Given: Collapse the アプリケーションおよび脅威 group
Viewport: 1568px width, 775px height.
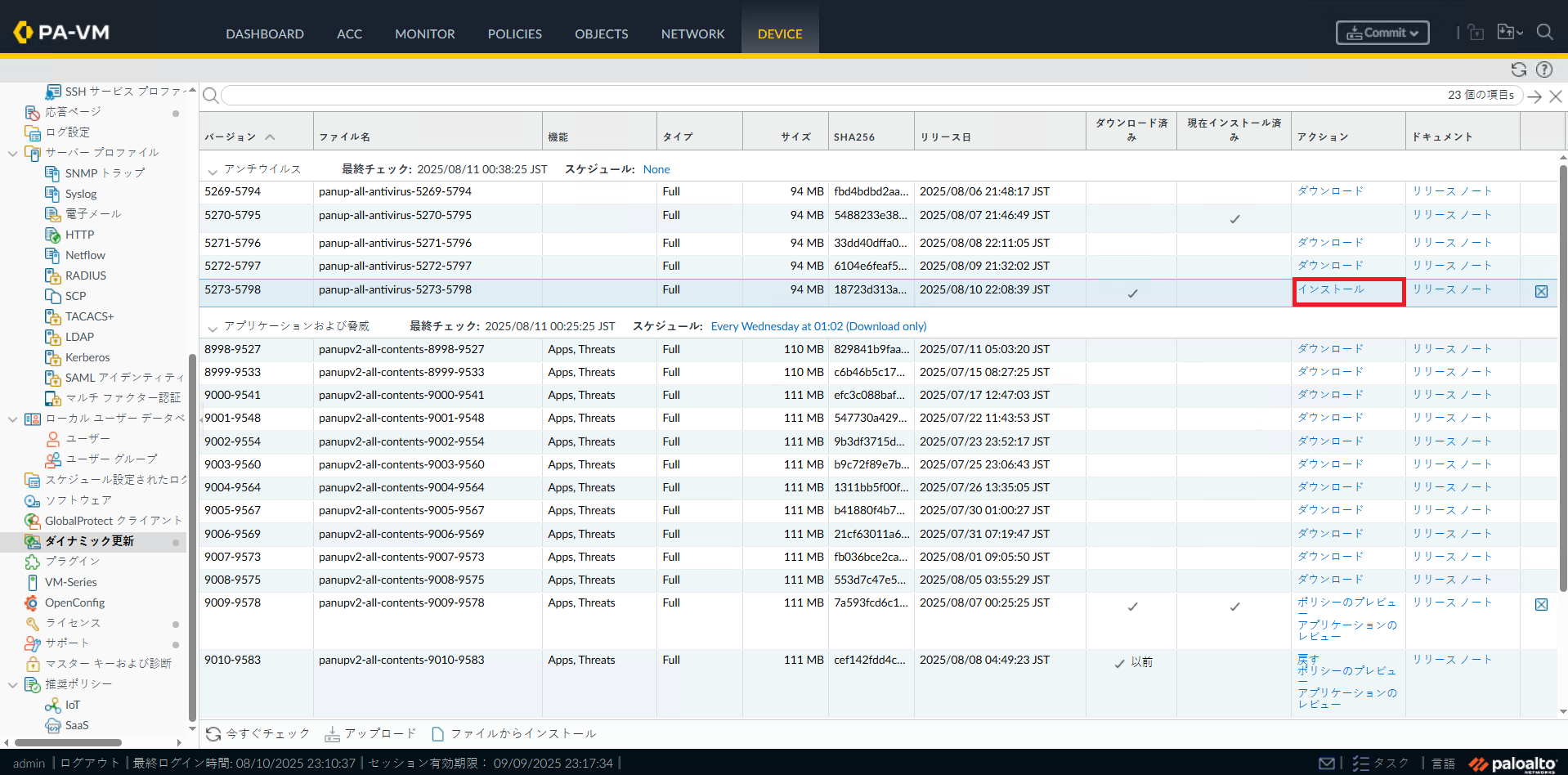Looking at the screenshot, I should point(213,328).
